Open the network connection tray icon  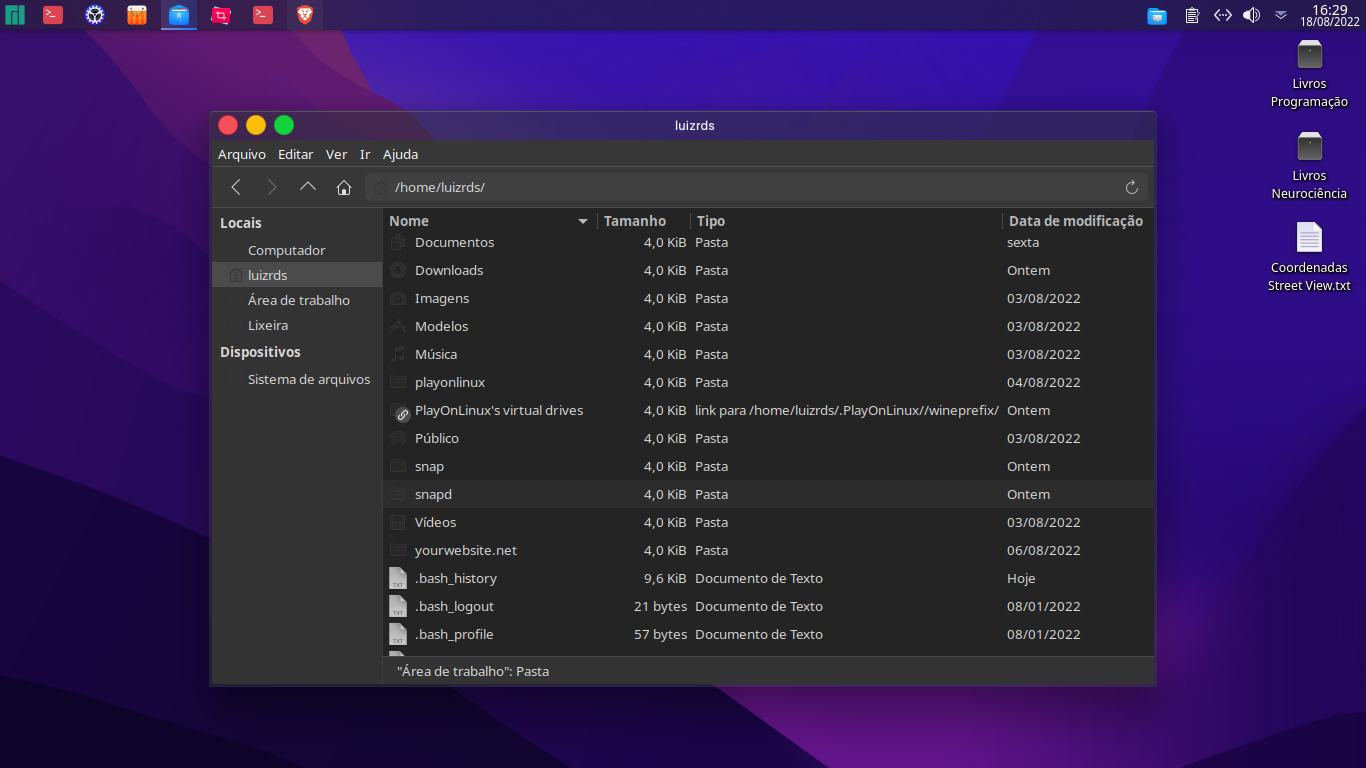1222,15
